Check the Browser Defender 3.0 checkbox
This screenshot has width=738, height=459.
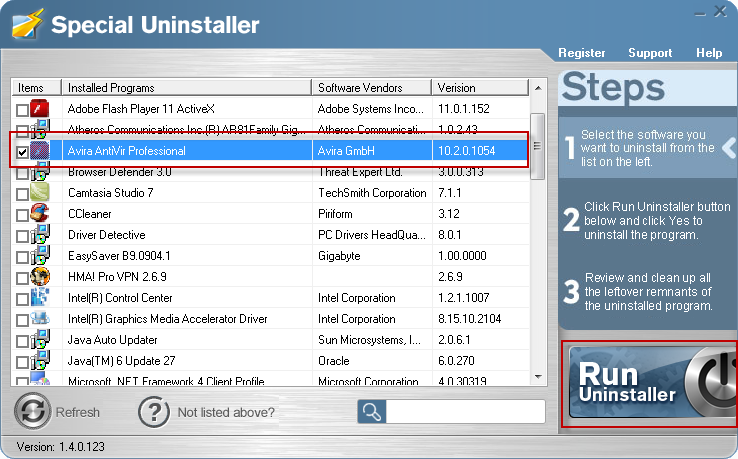click(22, 173)
